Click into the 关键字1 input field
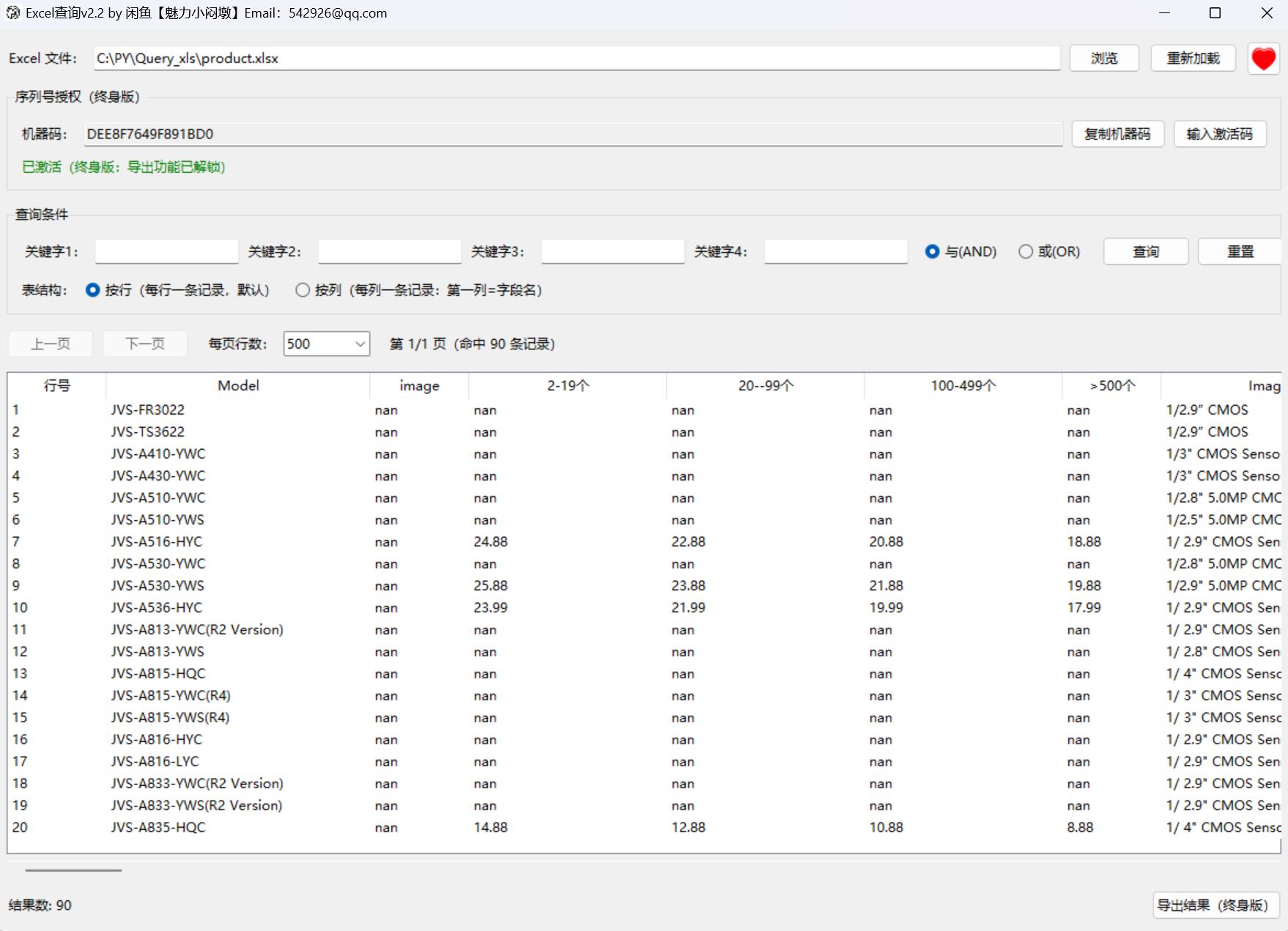The image size is (1288, 931). point(166,252)
